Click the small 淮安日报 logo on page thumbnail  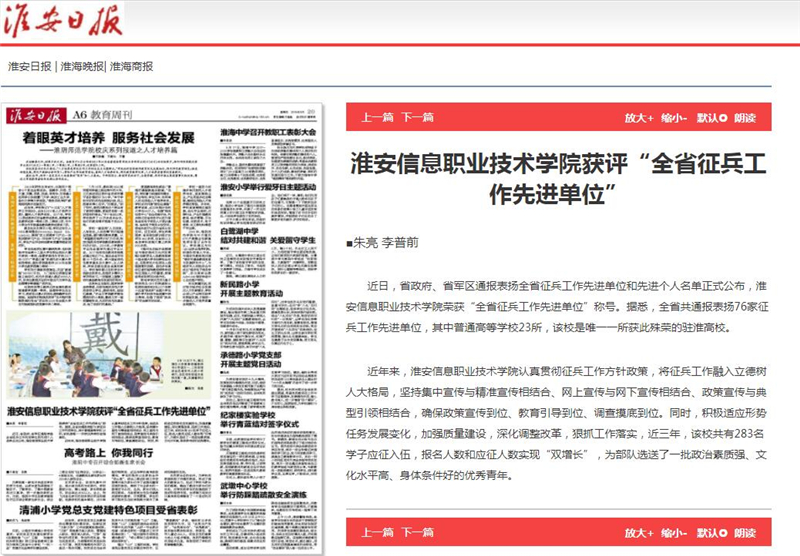click(37, 115)
